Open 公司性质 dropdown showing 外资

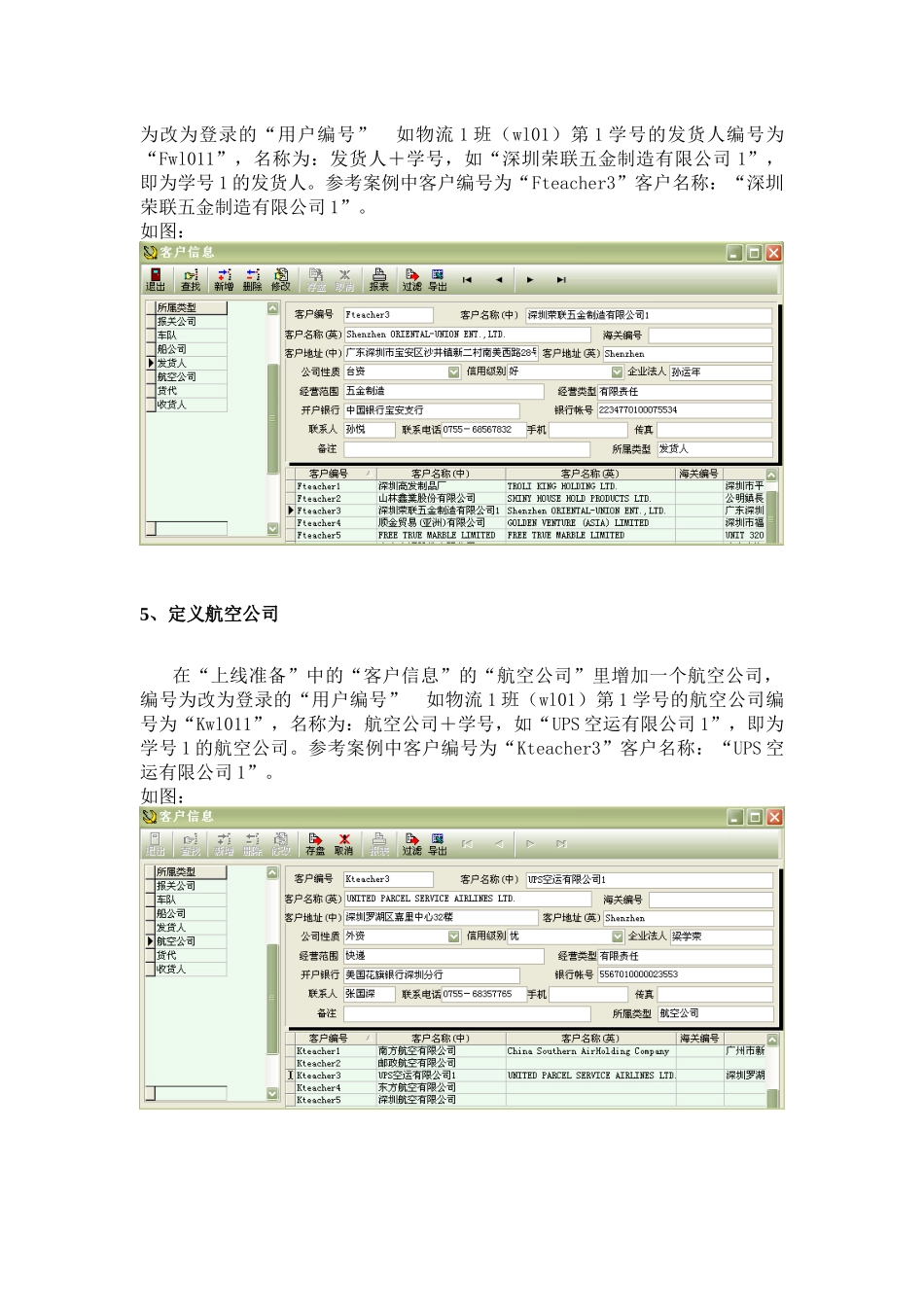[453, 936]
